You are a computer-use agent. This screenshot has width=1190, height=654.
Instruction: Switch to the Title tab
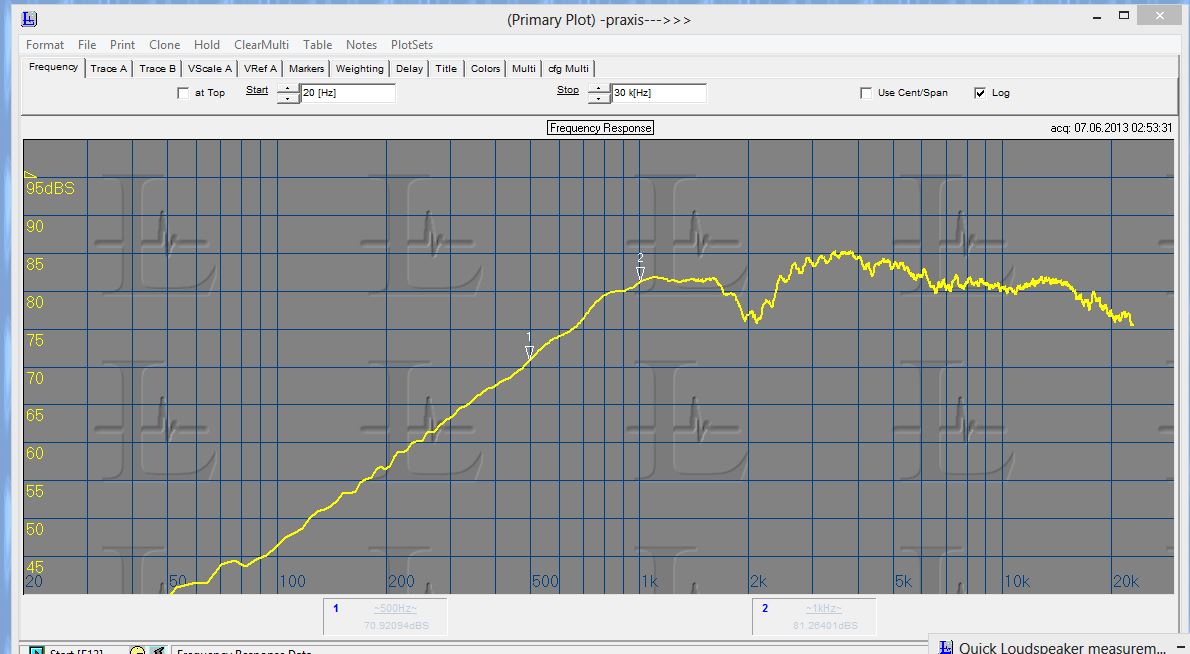coord(446,68)
